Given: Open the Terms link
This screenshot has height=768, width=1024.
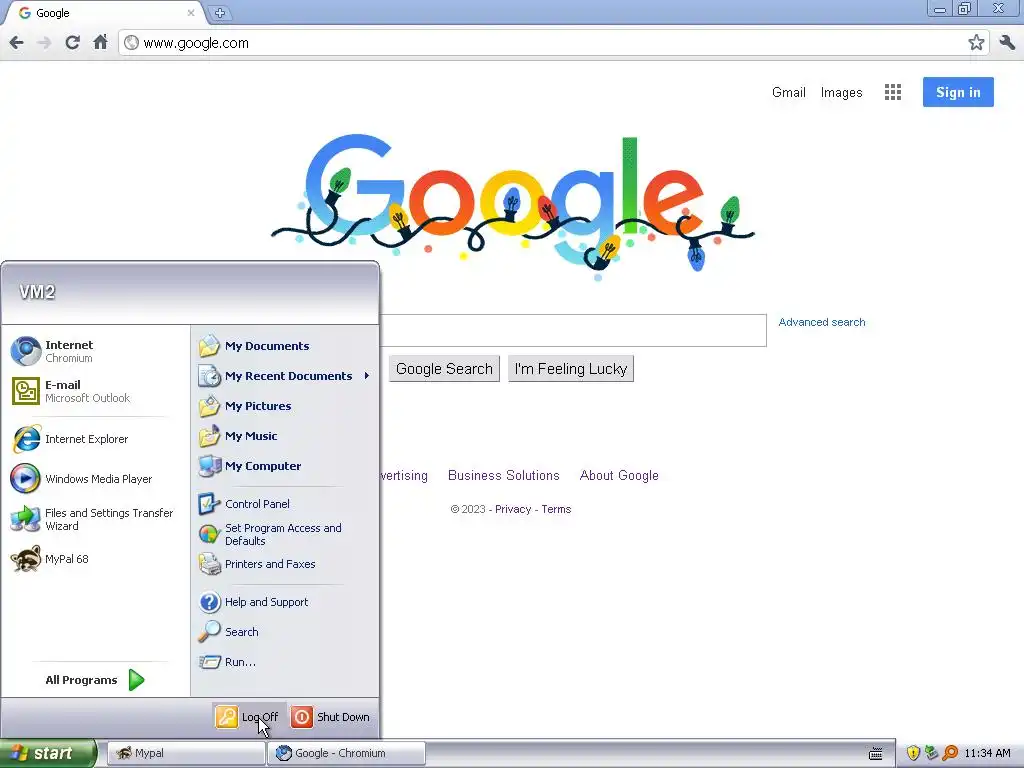Looking at the screenshot, I should pos(556,509).
